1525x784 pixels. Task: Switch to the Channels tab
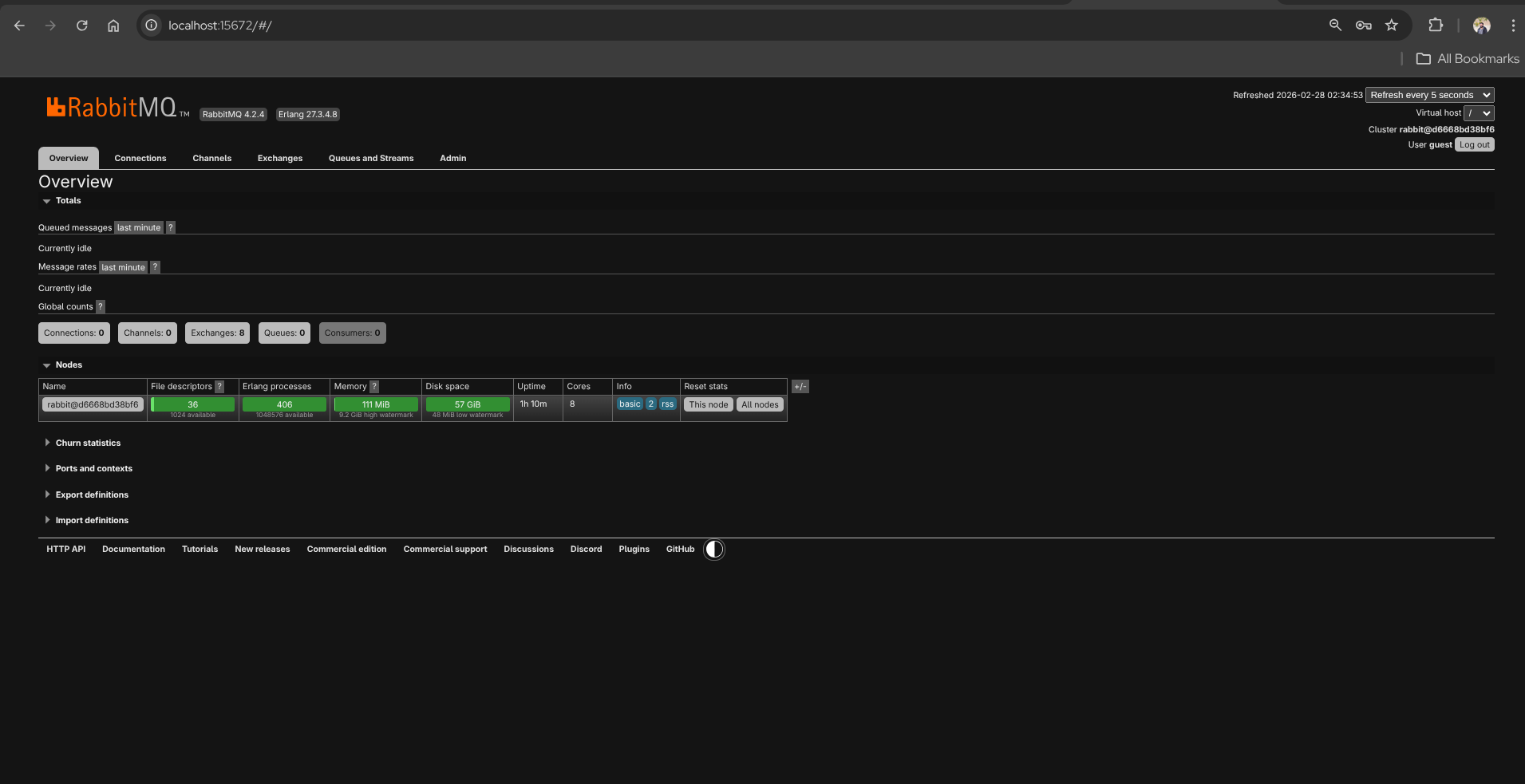[212, 159]
